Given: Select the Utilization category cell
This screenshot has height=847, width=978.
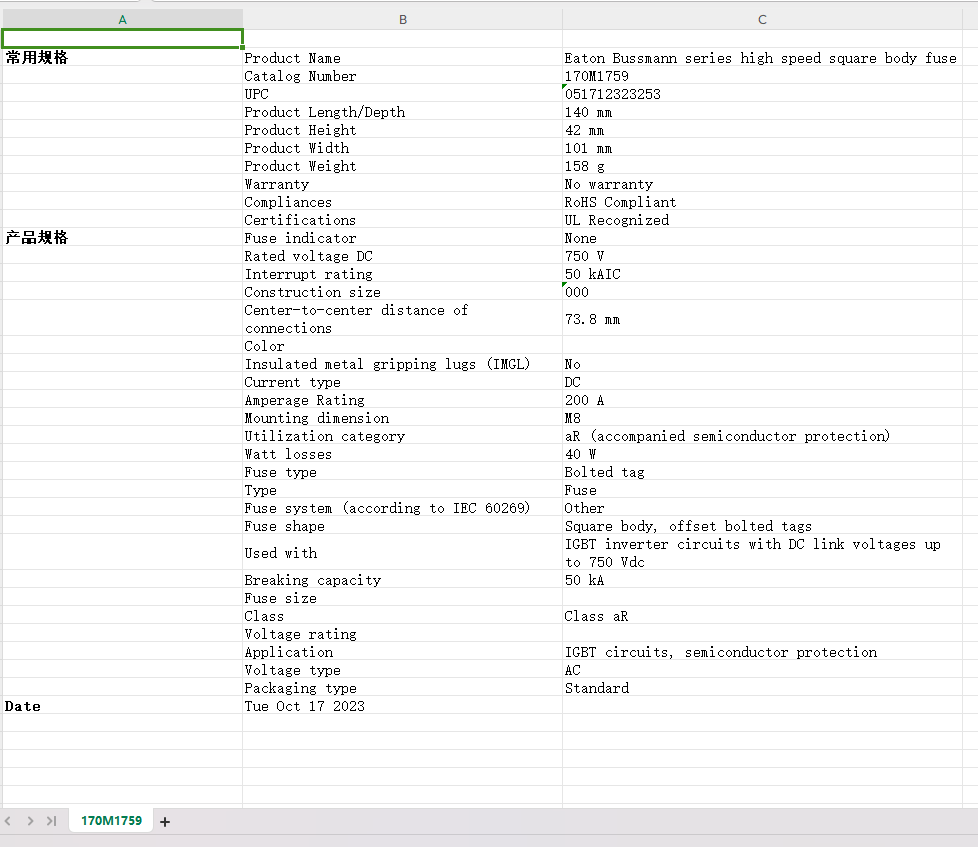Looking at the screenshot, I should 402,436.
